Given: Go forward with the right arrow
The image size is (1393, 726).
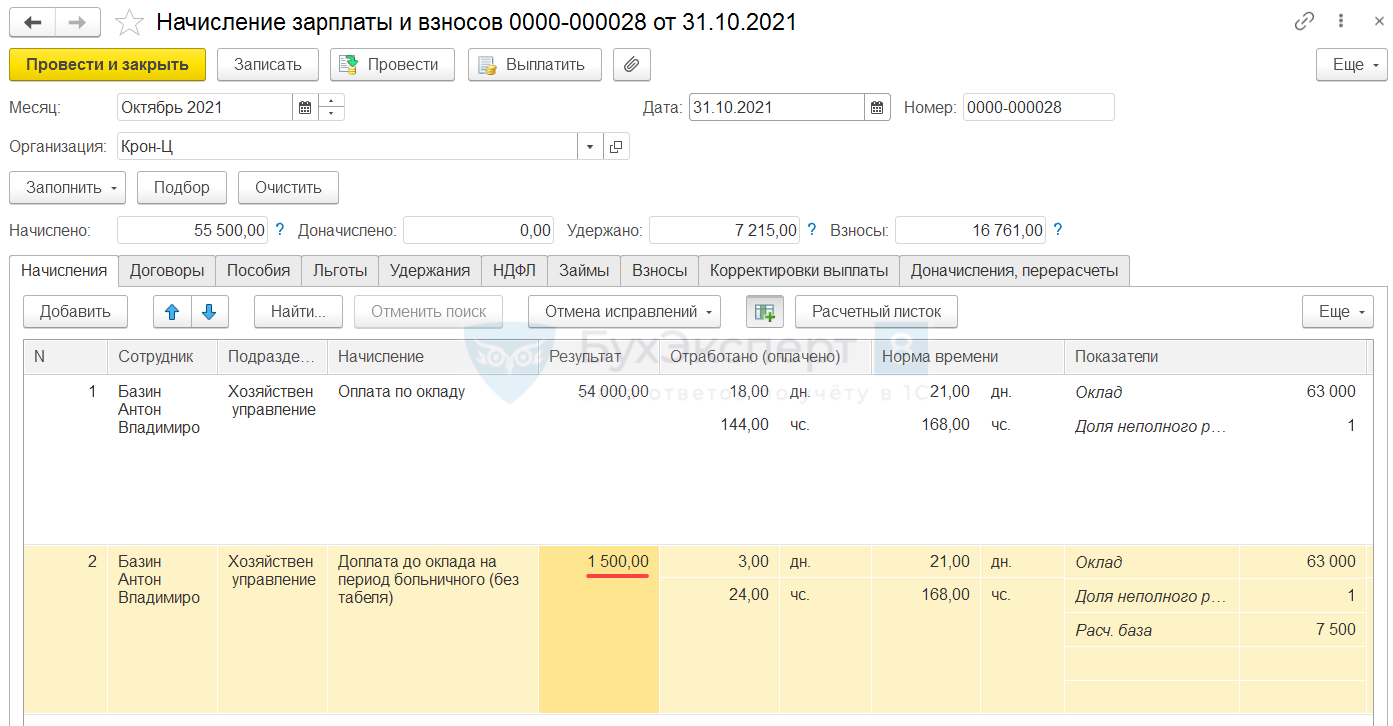Looking at the screenshot, I should (x=77, y=21).
